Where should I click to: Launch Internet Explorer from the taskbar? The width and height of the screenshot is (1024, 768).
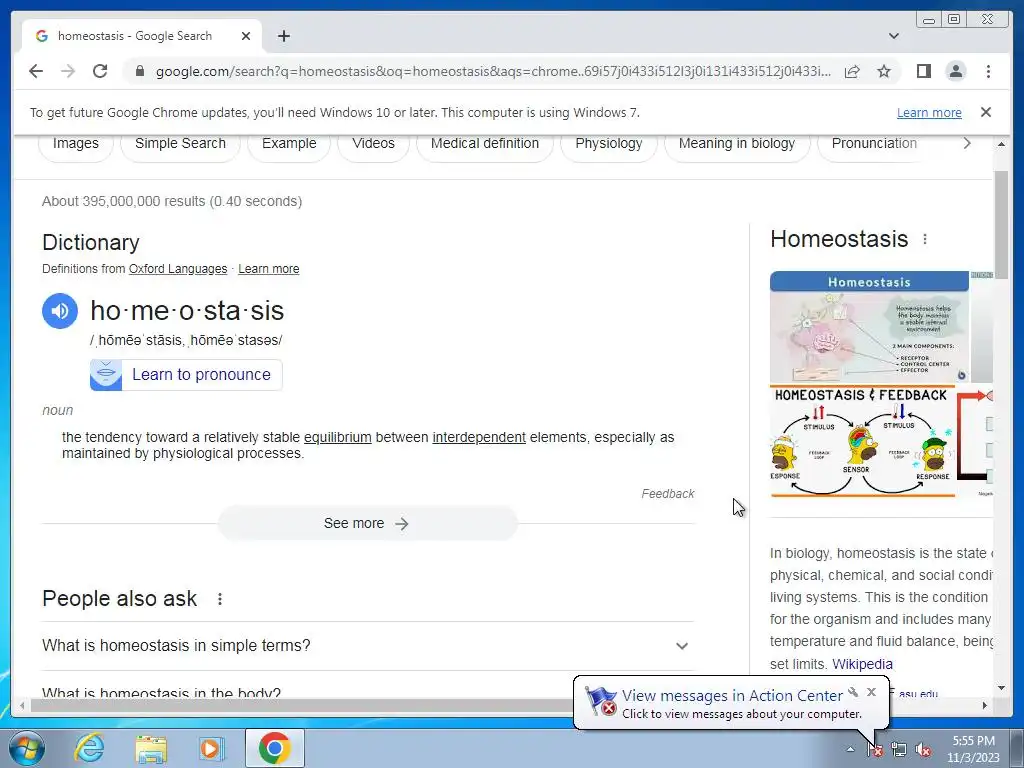(89, 748)
